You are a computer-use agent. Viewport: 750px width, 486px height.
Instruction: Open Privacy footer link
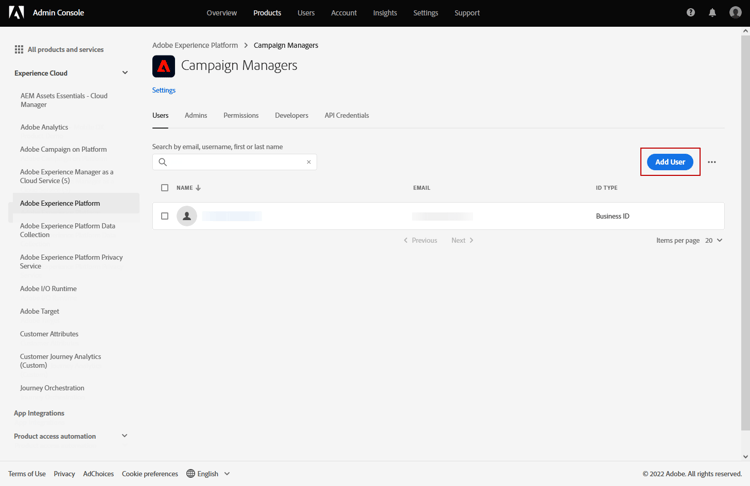(64, 474)
